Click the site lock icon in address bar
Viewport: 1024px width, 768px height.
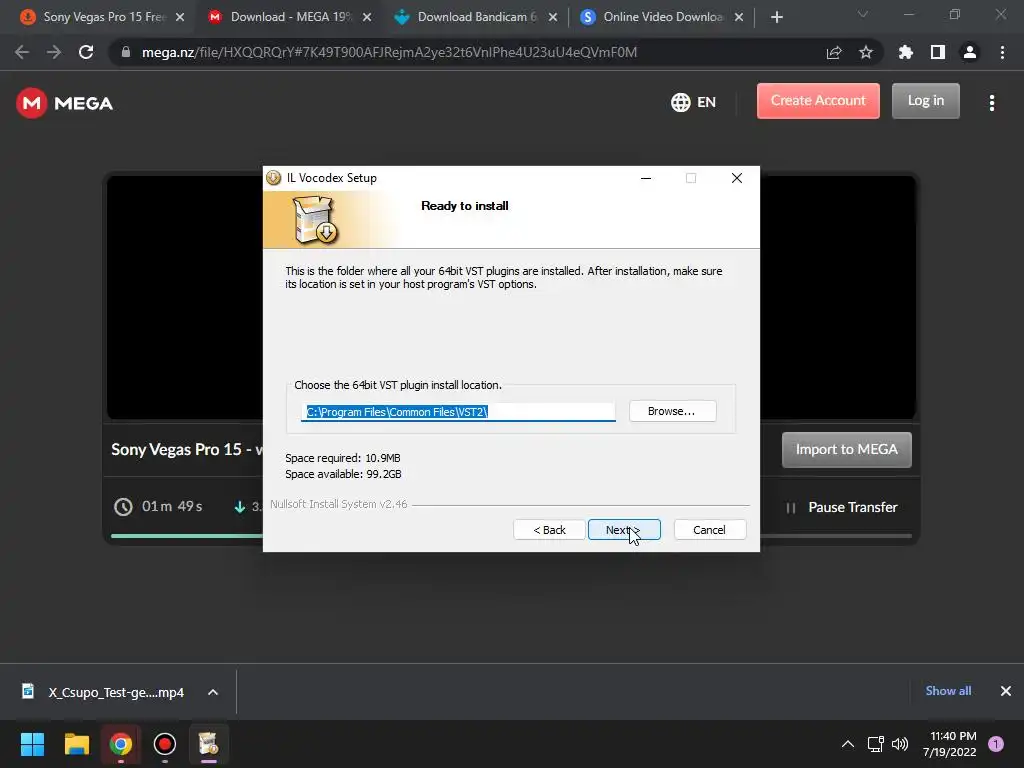[x=126, y=52]
